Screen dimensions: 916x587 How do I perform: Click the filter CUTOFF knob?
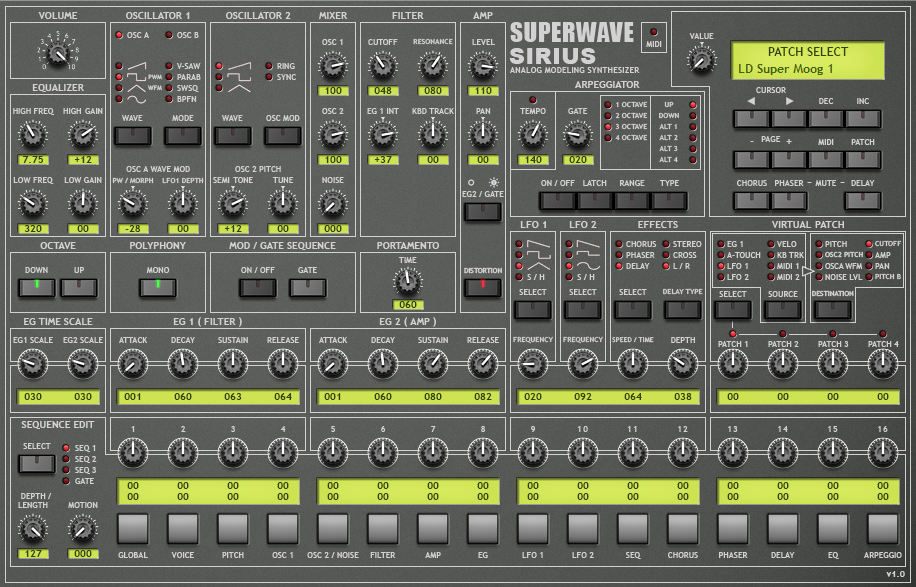(382, 67)
